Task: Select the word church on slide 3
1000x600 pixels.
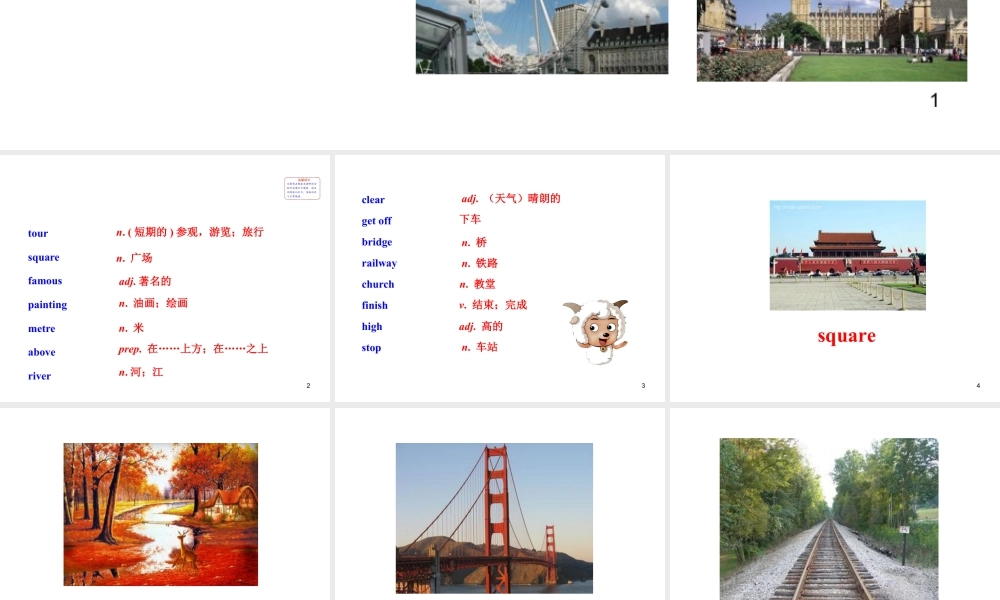Action: tap(377, 283)
